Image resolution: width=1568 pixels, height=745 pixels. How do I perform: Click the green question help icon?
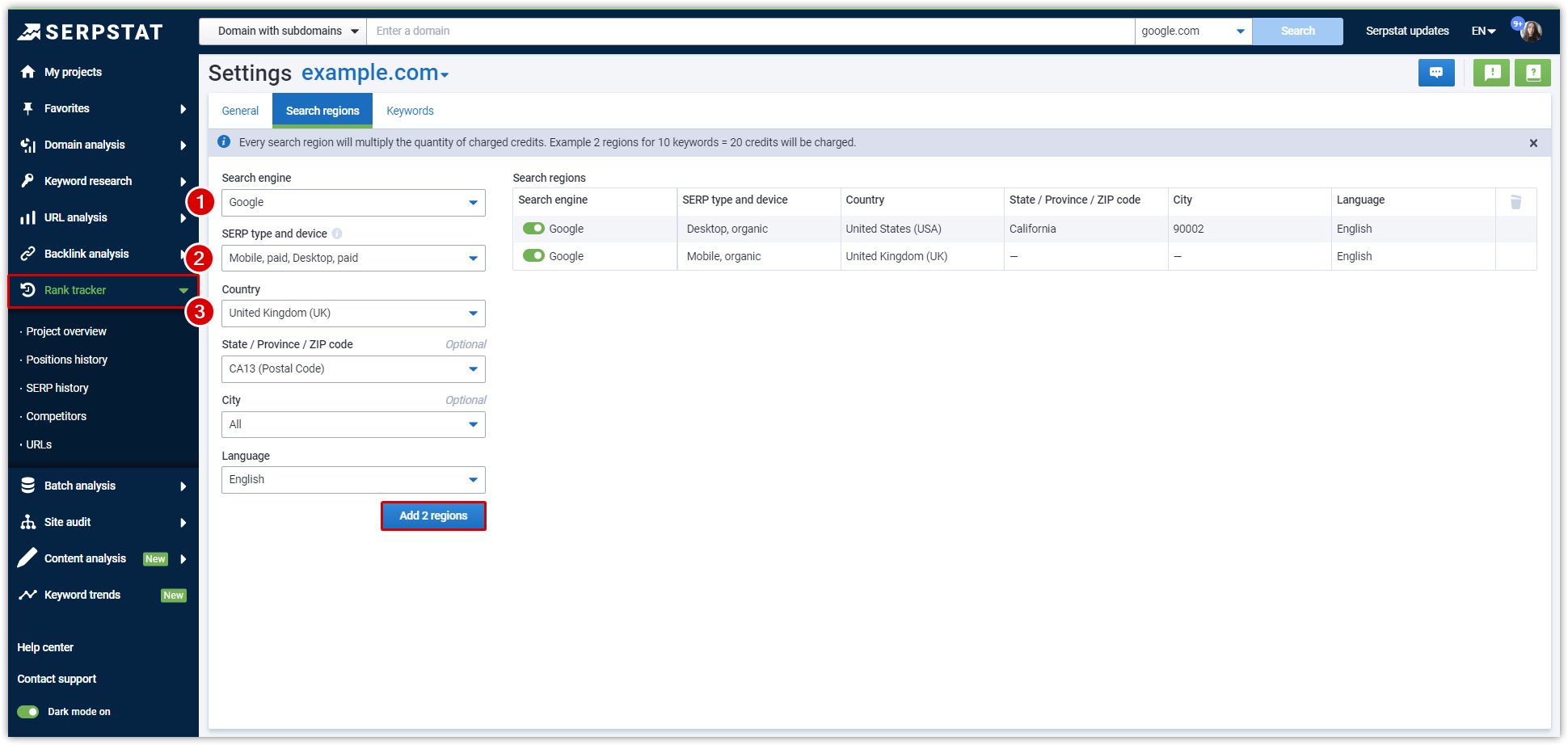[x=1532, y=73]
